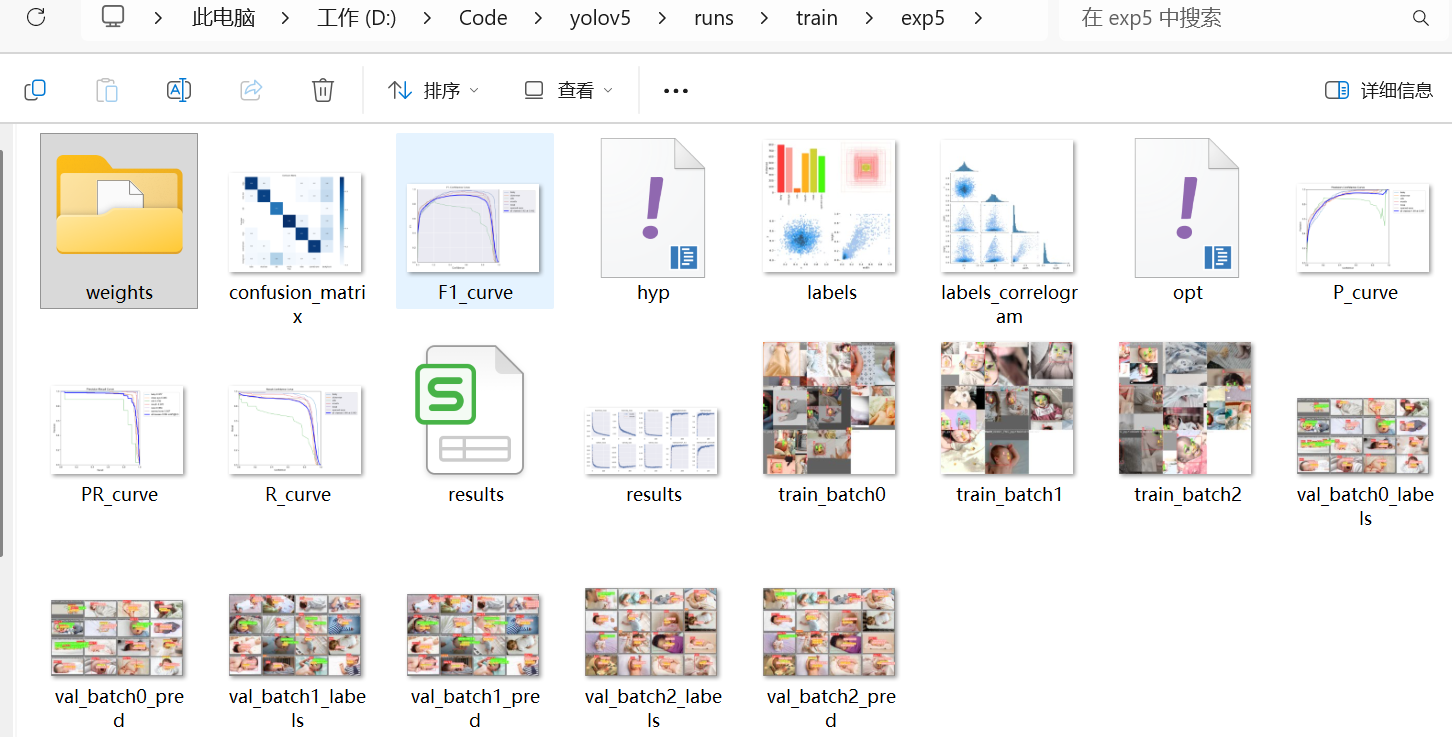Select the train_batch1 image thumbnail

[x=1008, y=408]
